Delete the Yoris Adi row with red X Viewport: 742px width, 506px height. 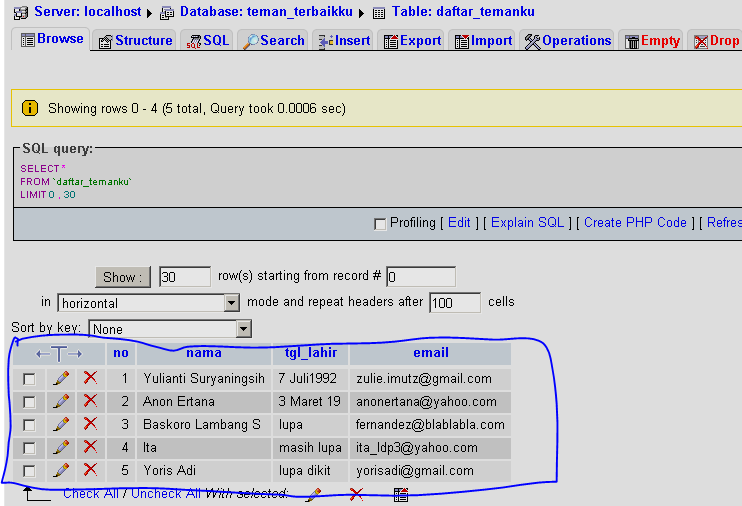[x=90, y=470]
